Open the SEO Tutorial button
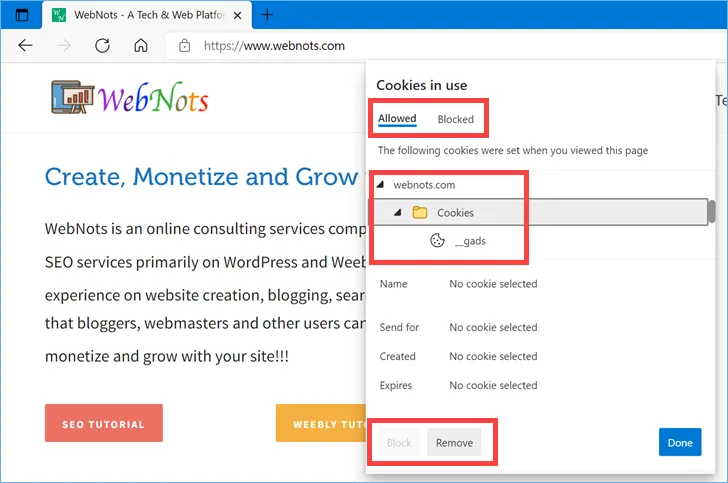This screenshot has width=728, height=483. pyautogui.click(x=104, y=423)
